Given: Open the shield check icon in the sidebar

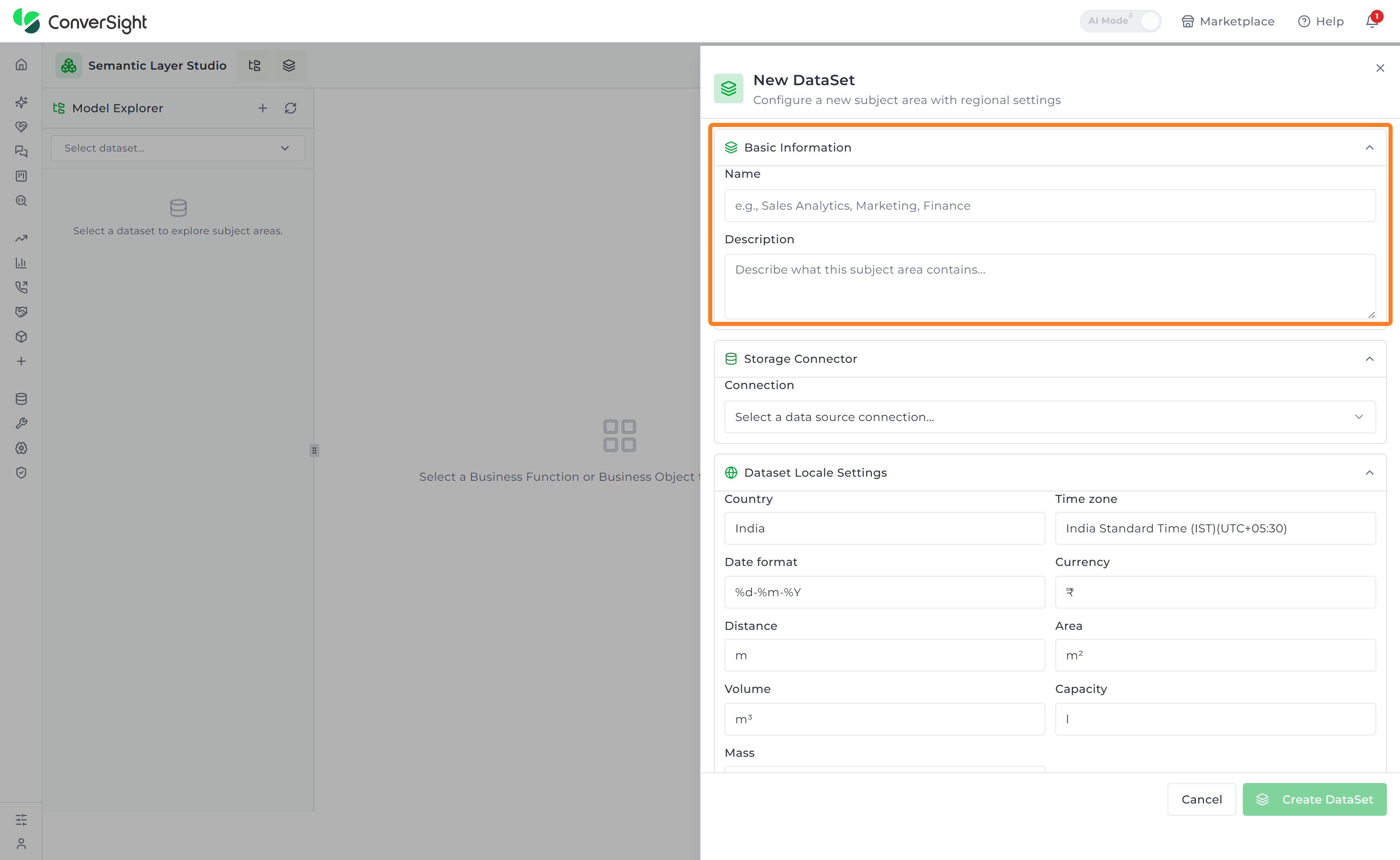Looking at the screenshot, I should coord(21,473).
